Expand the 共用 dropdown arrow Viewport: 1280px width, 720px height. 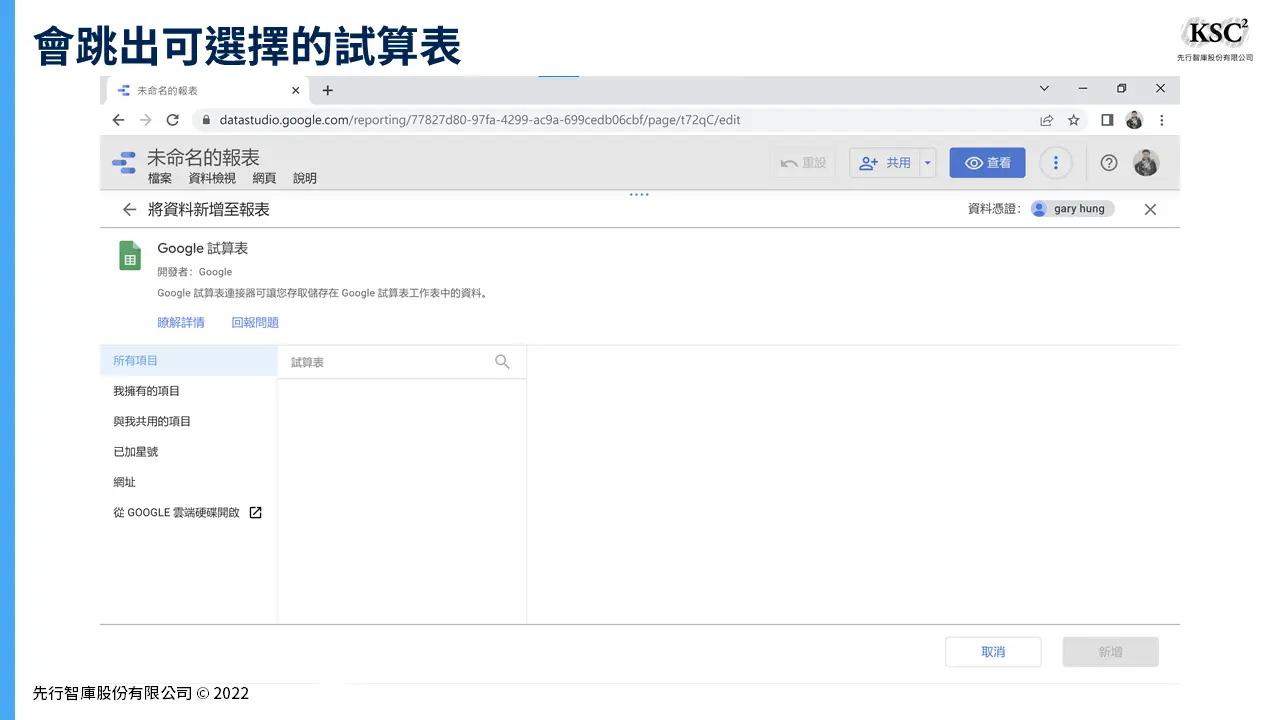[x=928, y=163]
